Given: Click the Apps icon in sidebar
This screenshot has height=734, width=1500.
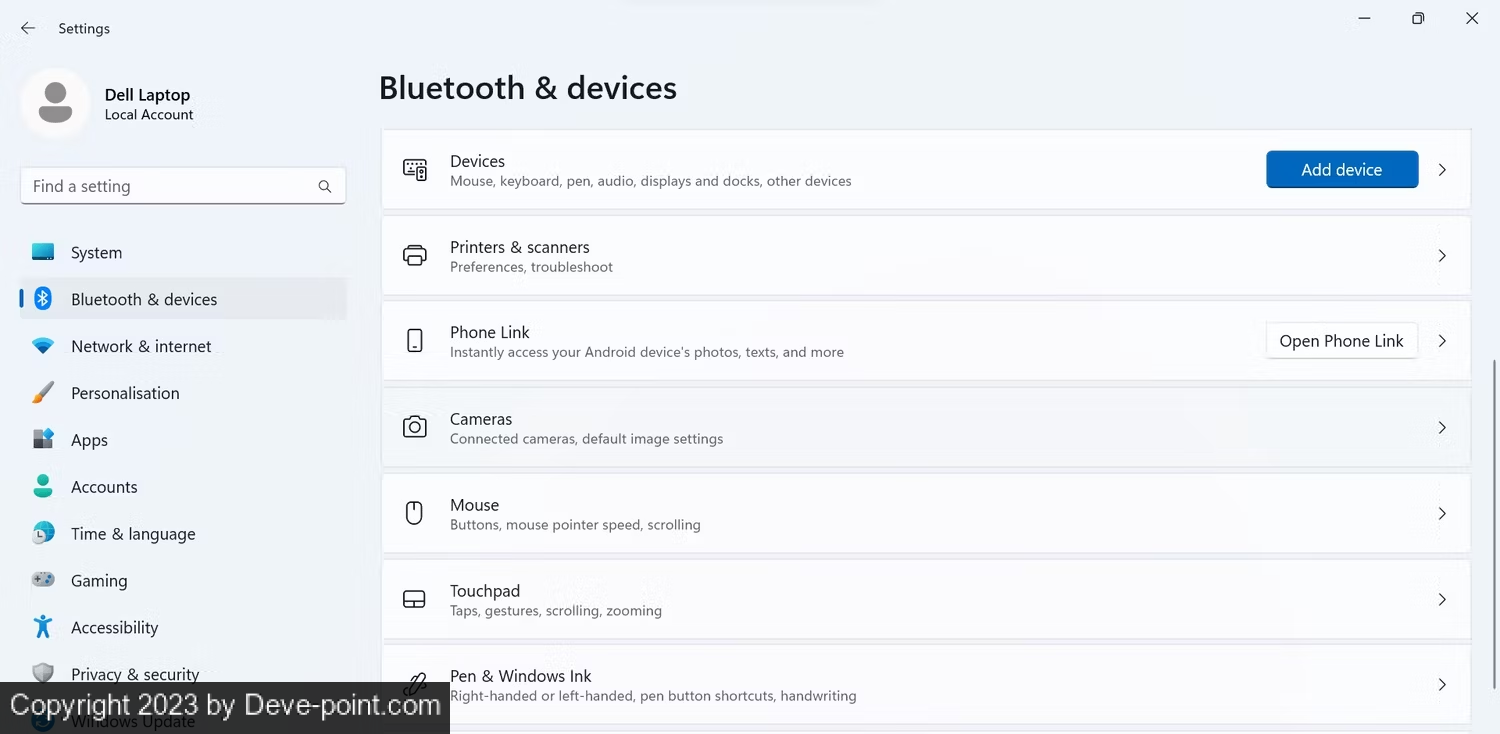Looking at the screenshot, I should click(43, 439).
